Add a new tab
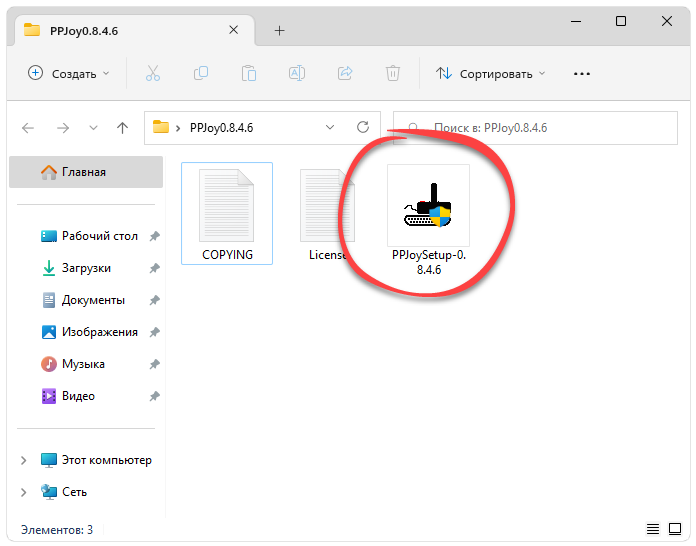The image size is (696, 546). (x=279, y=31)
